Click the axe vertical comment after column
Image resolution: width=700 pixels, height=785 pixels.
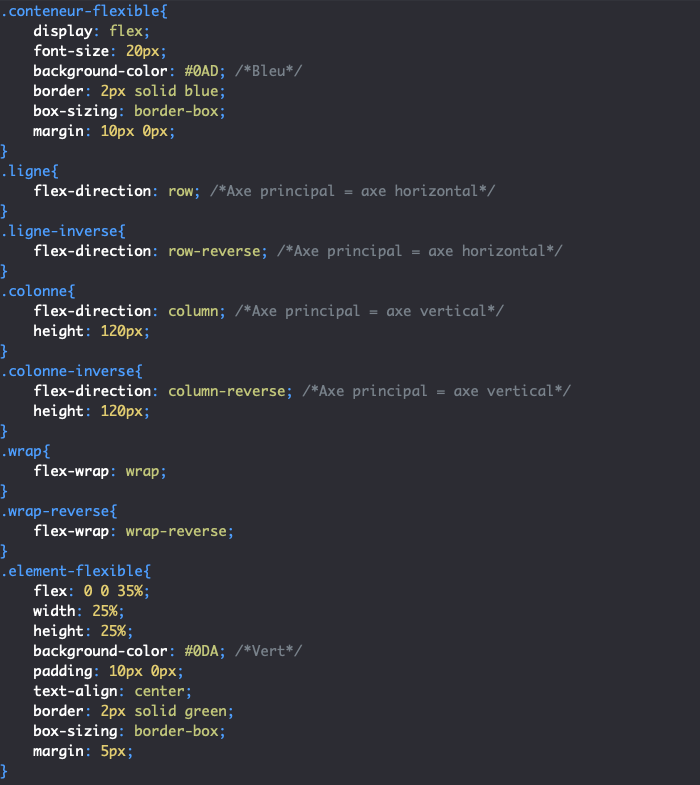369,311
